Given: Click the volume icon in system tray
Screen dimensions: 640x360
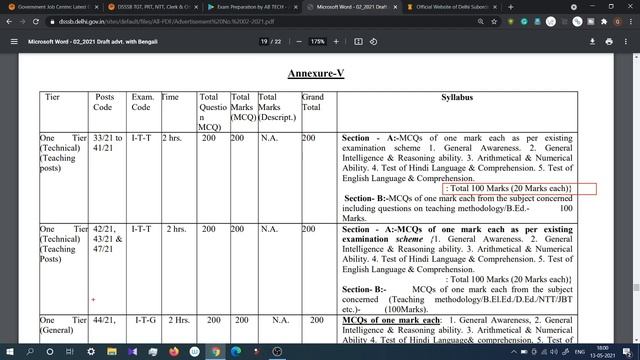Looking at the screenshot, I should (x=553, y=351).
